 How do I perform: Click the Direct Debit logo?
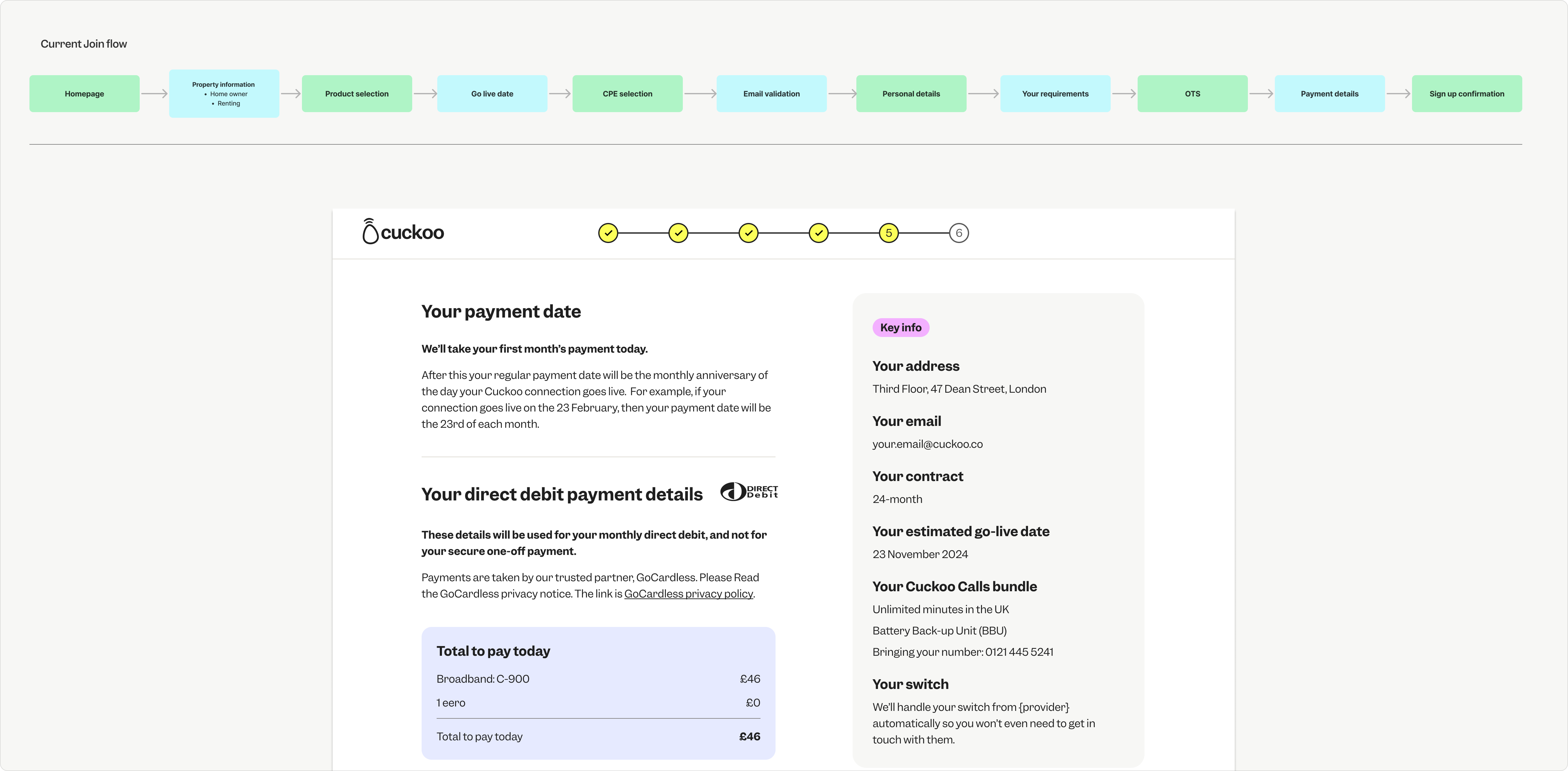(749, 492)
